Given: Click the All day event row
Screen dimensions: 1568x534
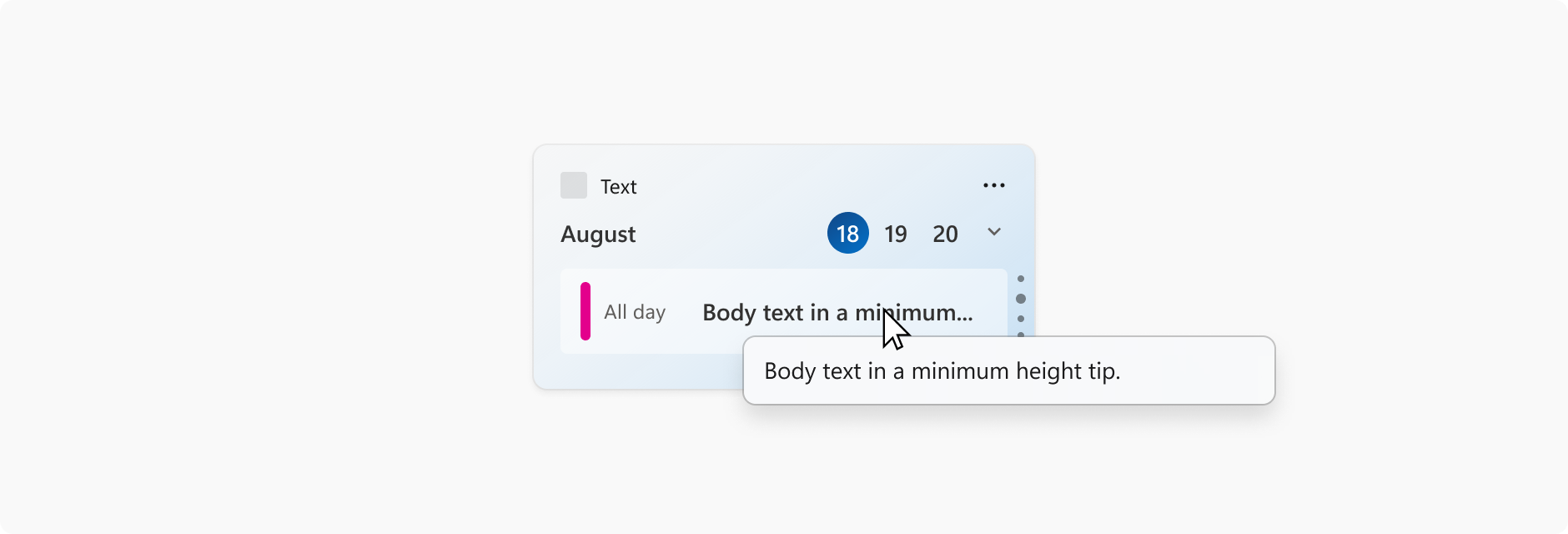Looking at the screenshot, I should click(635, 312).
